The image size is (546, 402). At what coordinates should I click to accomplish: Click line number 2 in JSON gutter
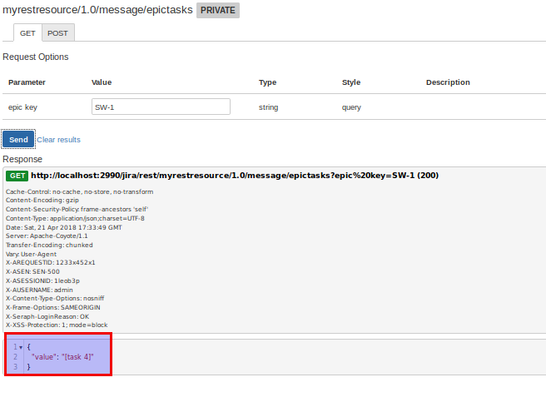[15, 357]
